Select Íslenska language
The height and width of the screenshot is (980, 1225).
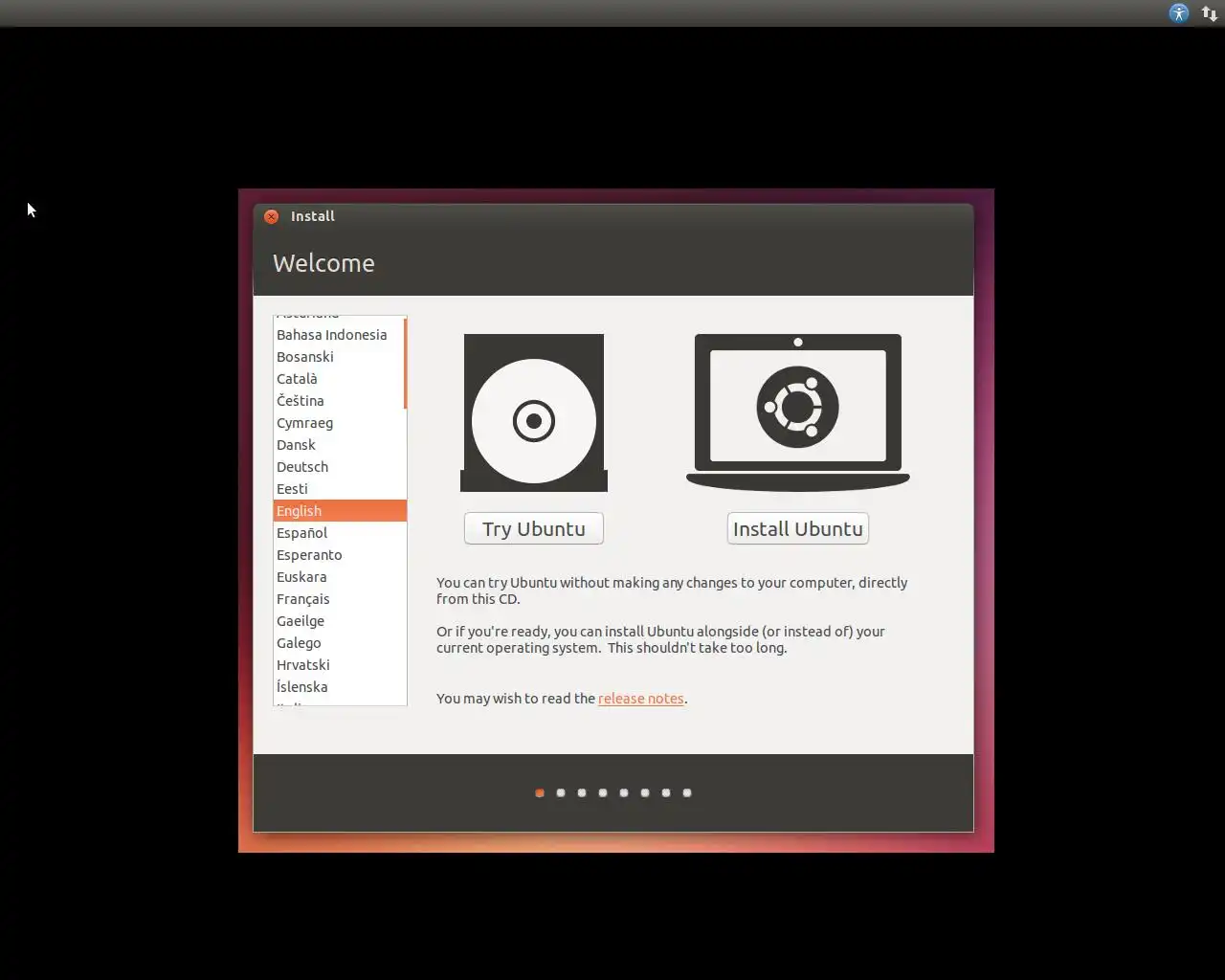point(340,687)
